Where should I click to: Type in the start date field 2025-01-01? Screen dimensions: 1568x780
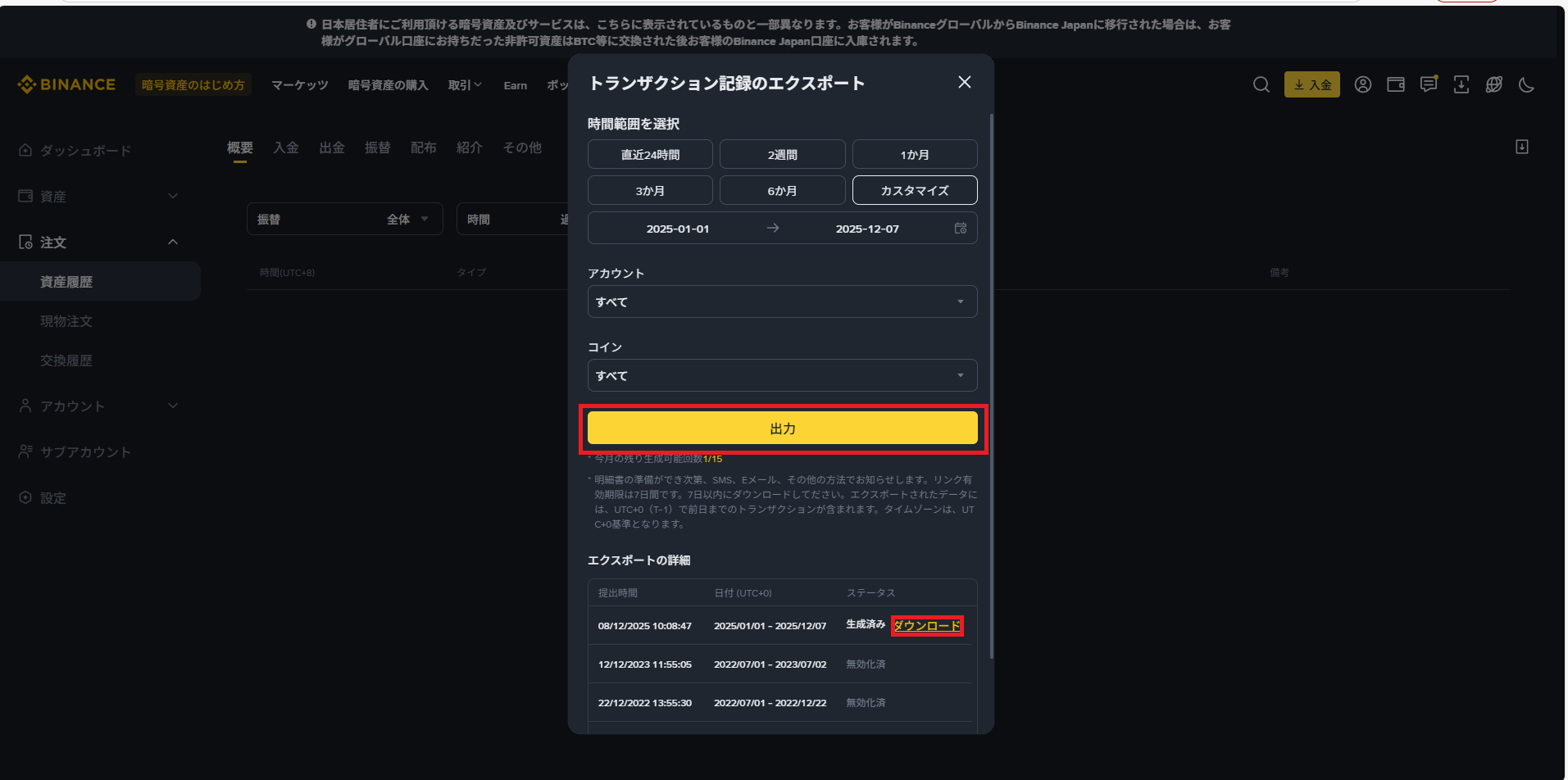(678, 228)
